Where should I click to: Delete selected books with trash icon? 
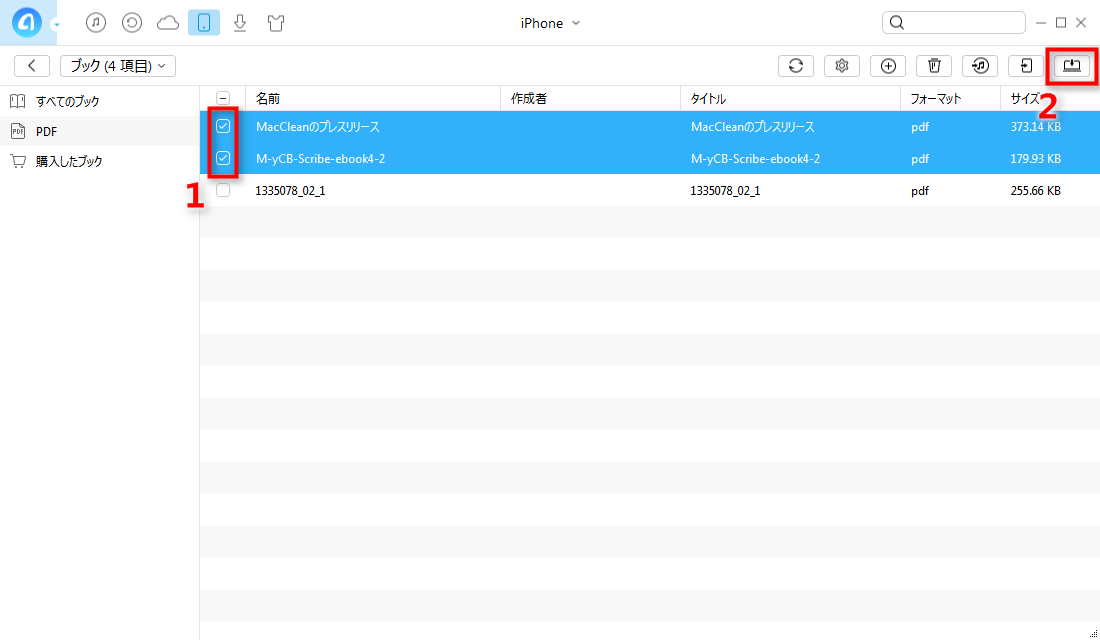[x=934, y=66]
